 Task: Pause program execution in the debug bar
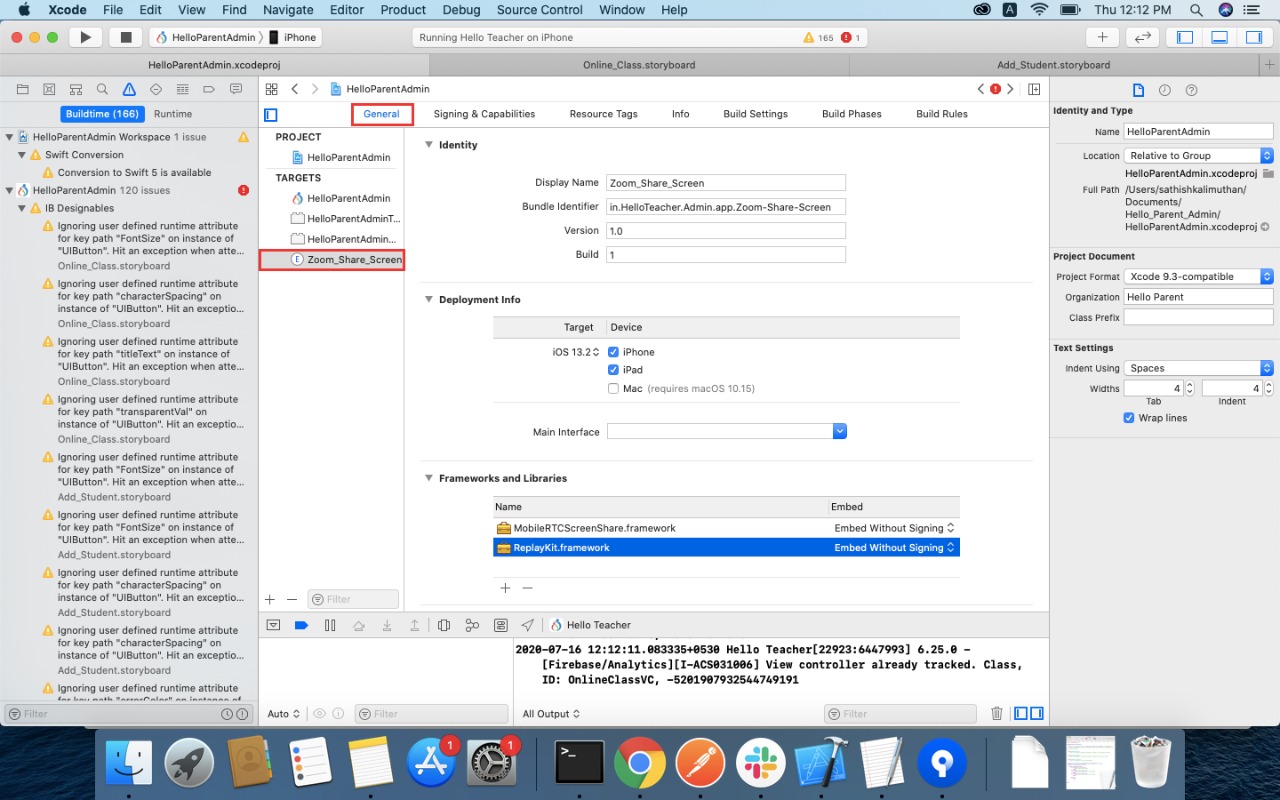pyautogui.click(x=330, y=626)
